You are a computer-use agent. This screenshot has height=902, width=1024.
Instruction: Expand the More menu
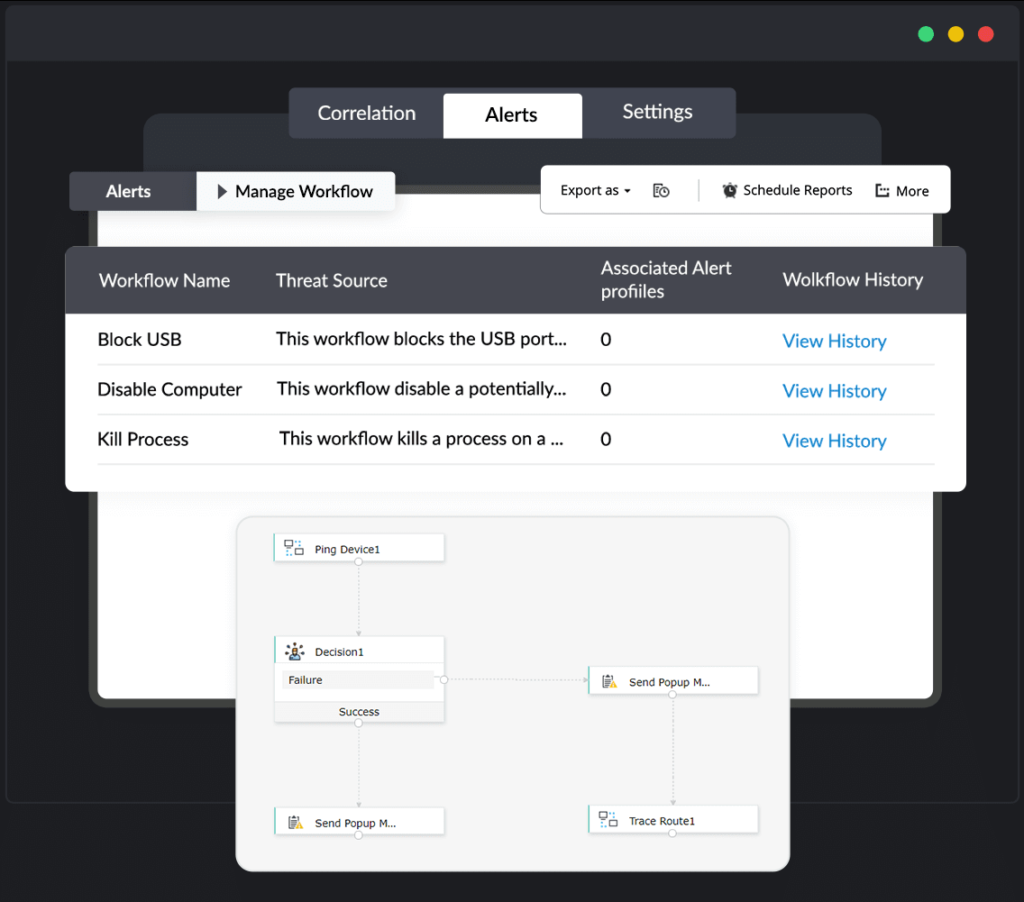(x=903, y=191)
